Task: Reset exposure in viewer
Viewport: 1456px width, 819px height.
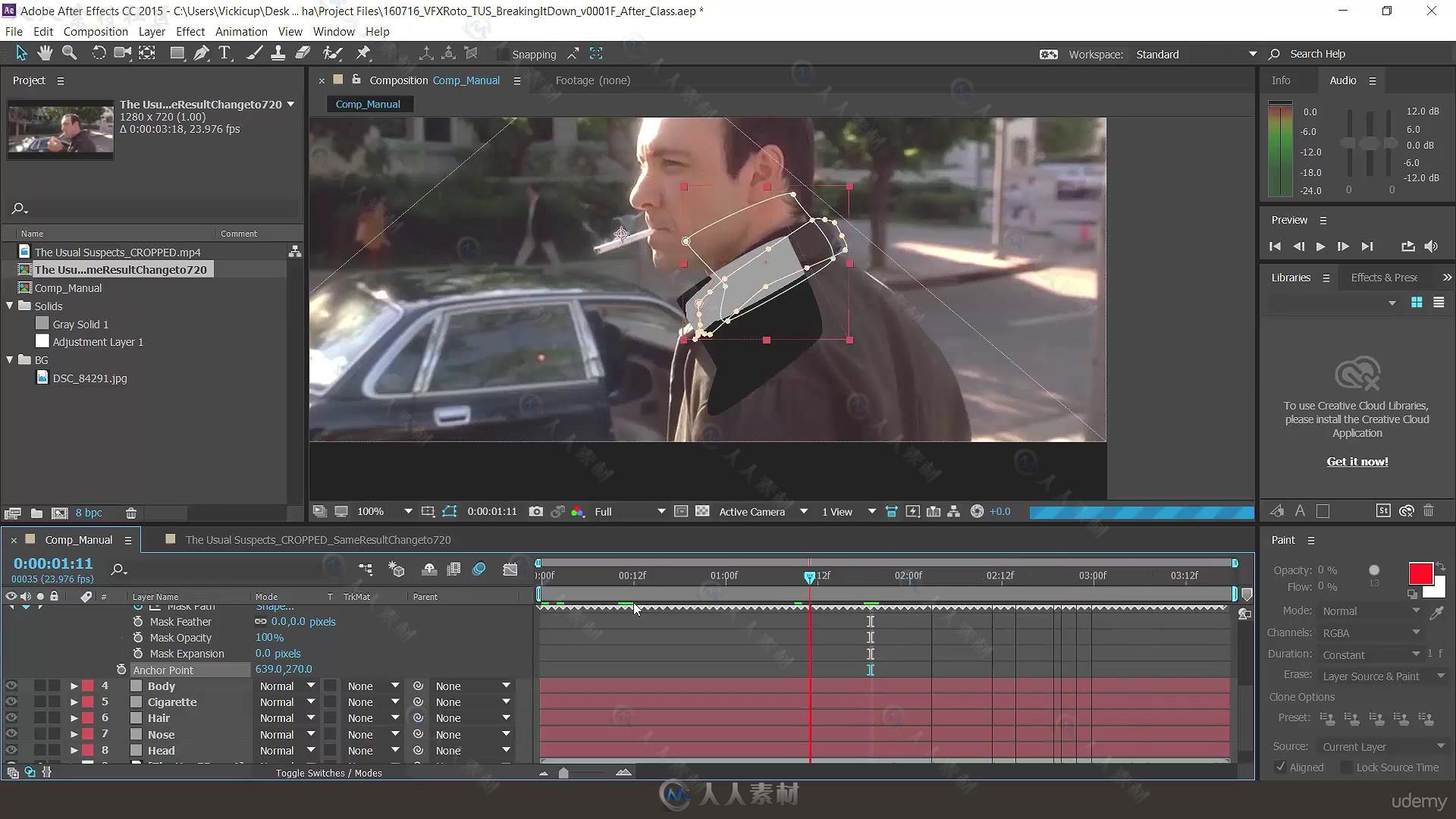Action: tap(977, 512)
